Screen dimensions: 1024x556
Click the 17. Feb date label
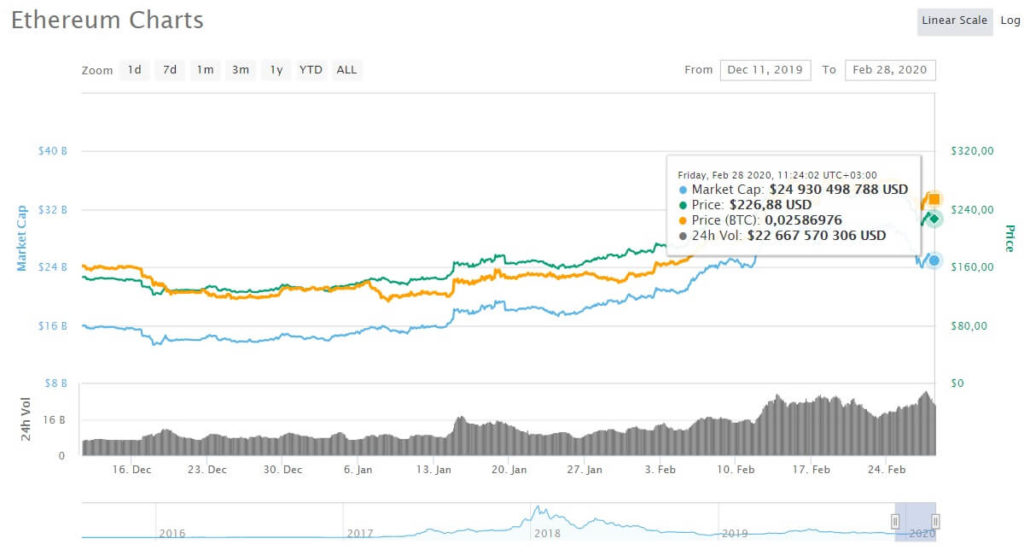pos(811,469)
